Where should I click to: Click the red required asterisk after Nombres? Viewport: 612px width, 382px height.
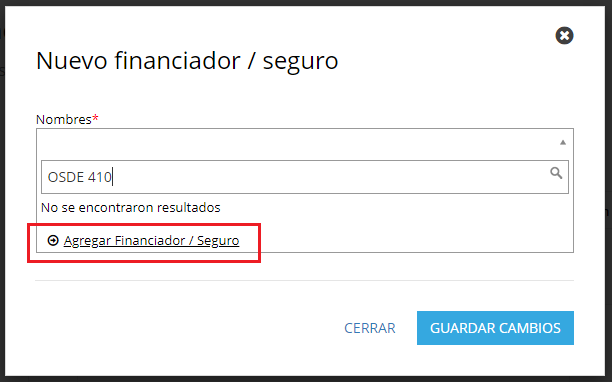click(x=95, y=117)
